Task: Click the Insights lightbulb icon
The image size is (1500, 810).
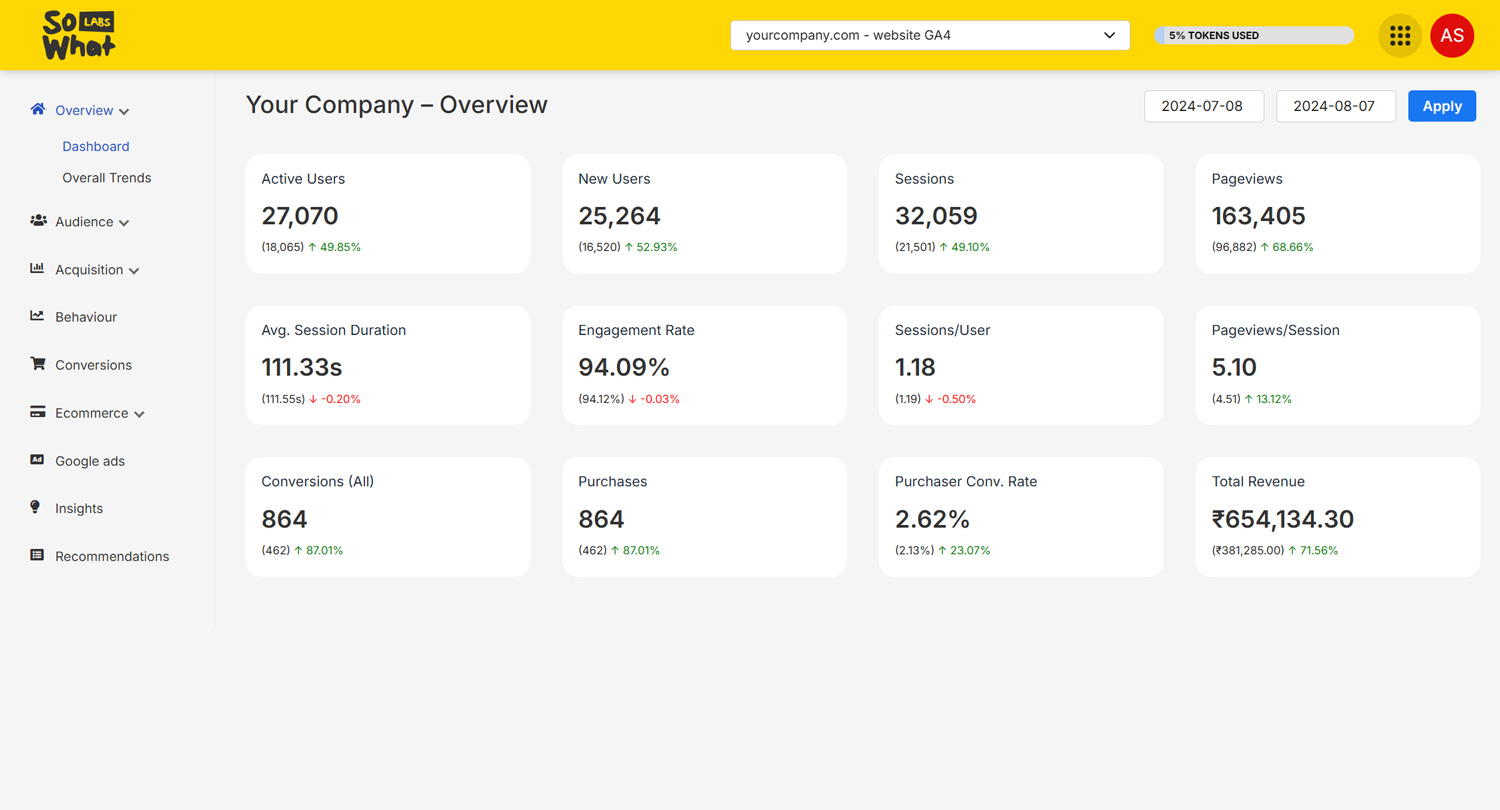Action: point(36,507)
